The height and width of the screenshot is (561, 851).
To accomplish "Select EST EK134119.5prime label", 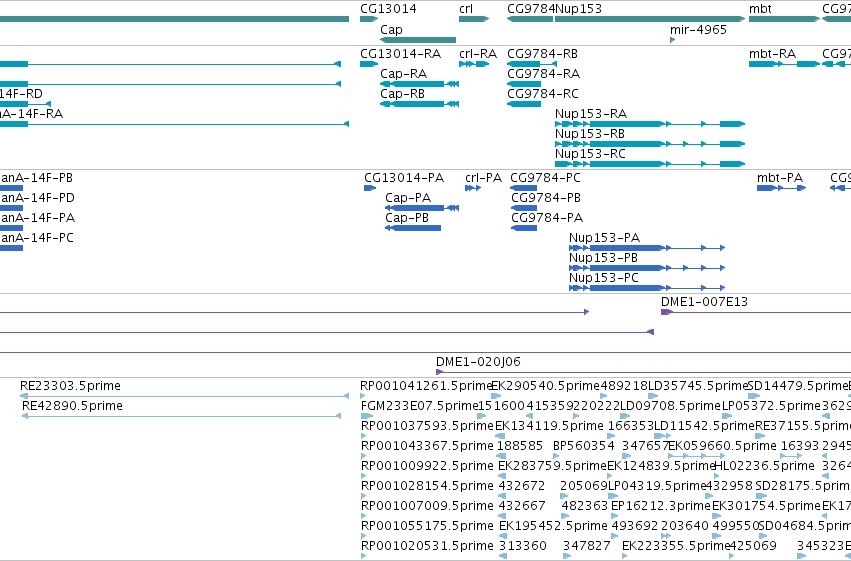I will point(549,426).
